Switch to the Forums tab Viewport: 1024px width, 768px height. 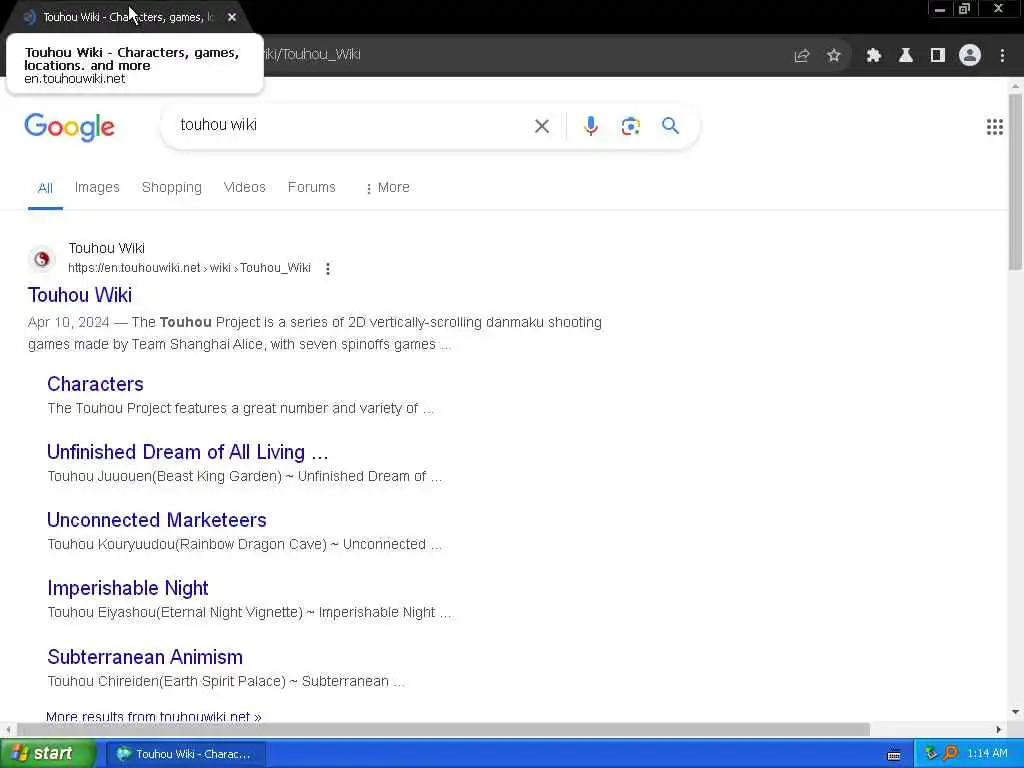pos(312,187)
